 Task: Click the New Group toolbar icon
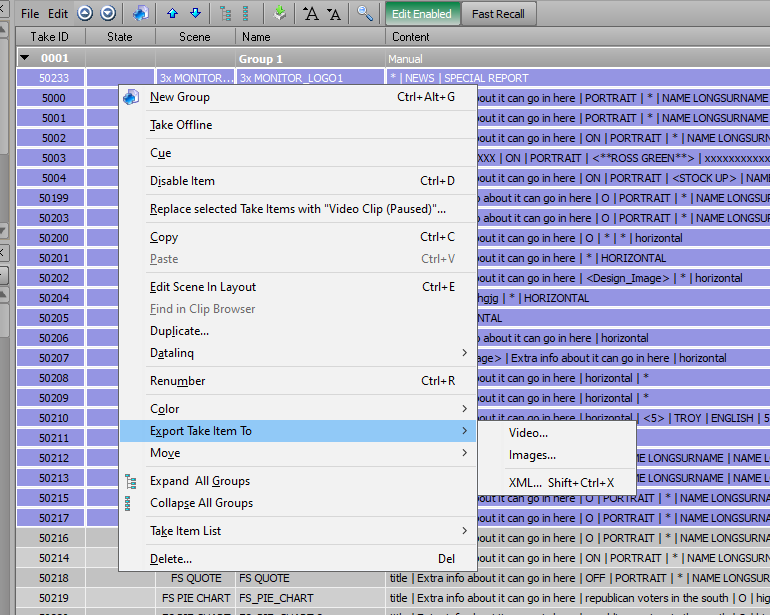coord(141,14)
